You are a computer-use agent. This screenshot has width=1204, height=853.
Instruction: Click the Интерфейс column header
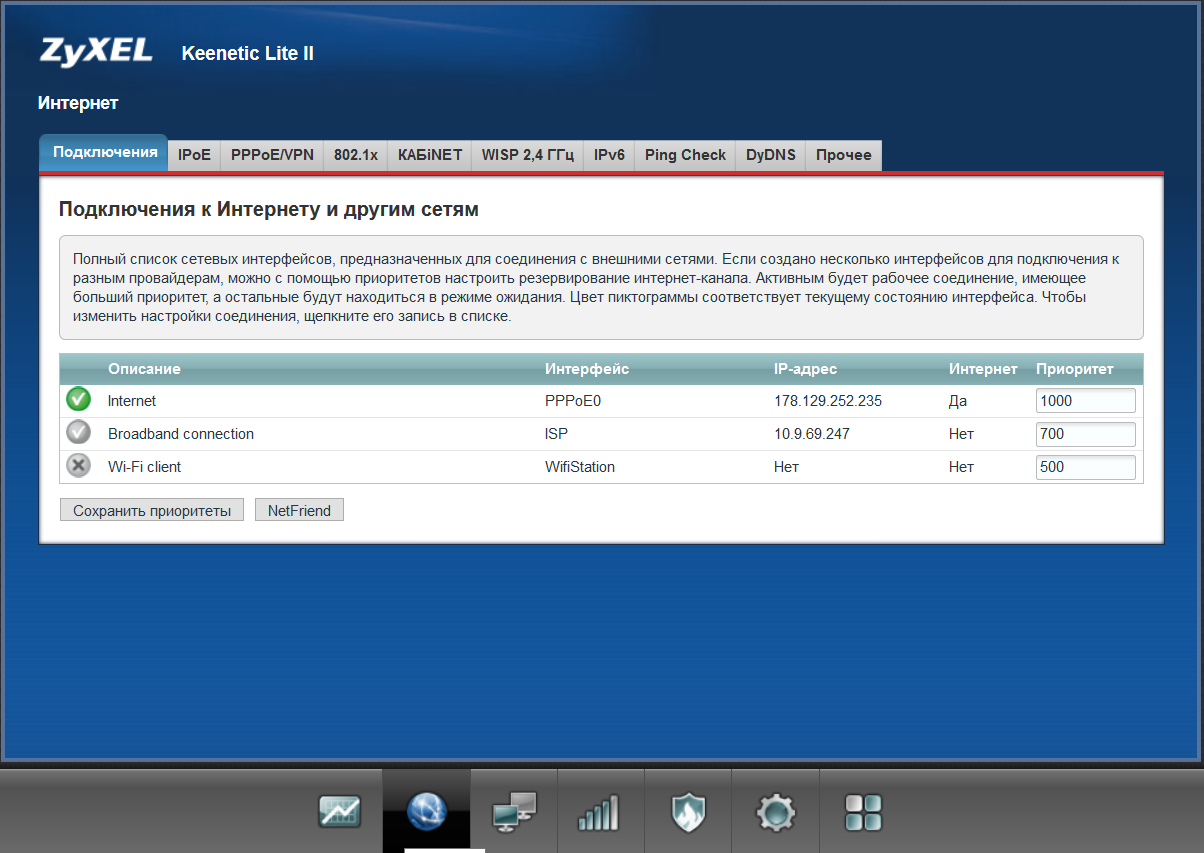tap(587, 369)
